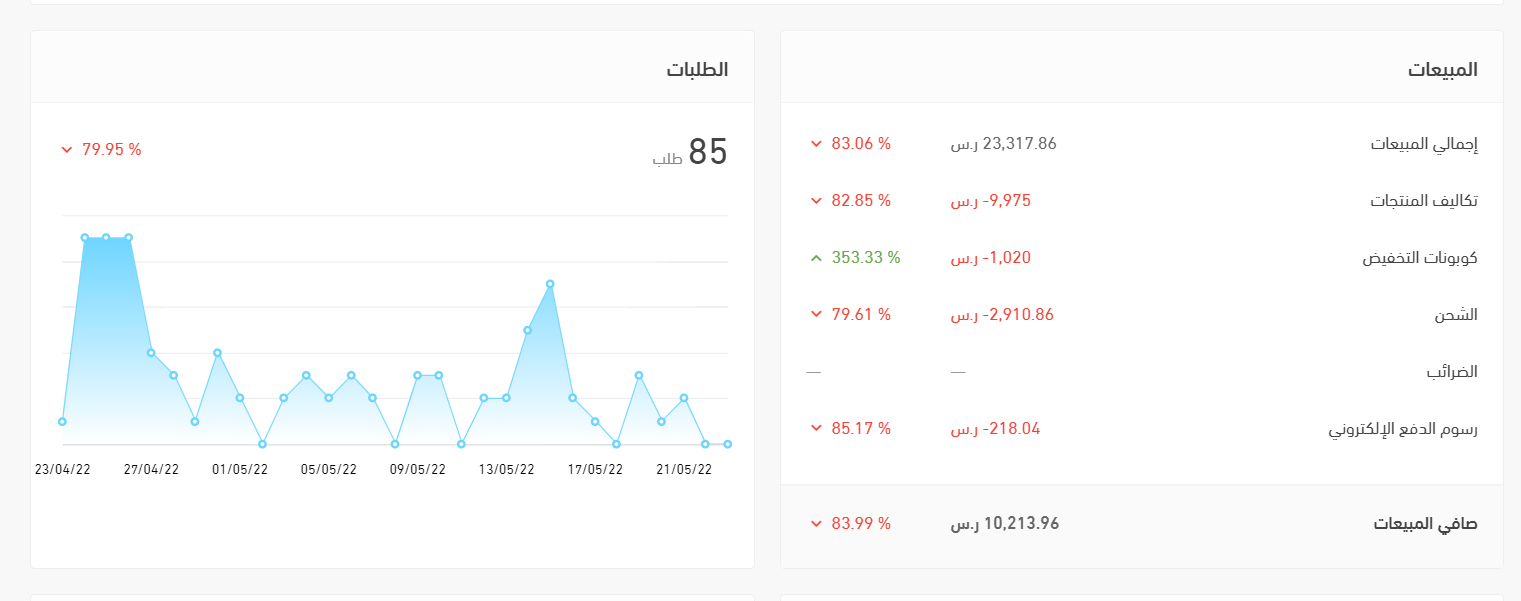Click the down arrow beside 83.06 %
The image size is (1521, 601).
(x=816, y=144)
